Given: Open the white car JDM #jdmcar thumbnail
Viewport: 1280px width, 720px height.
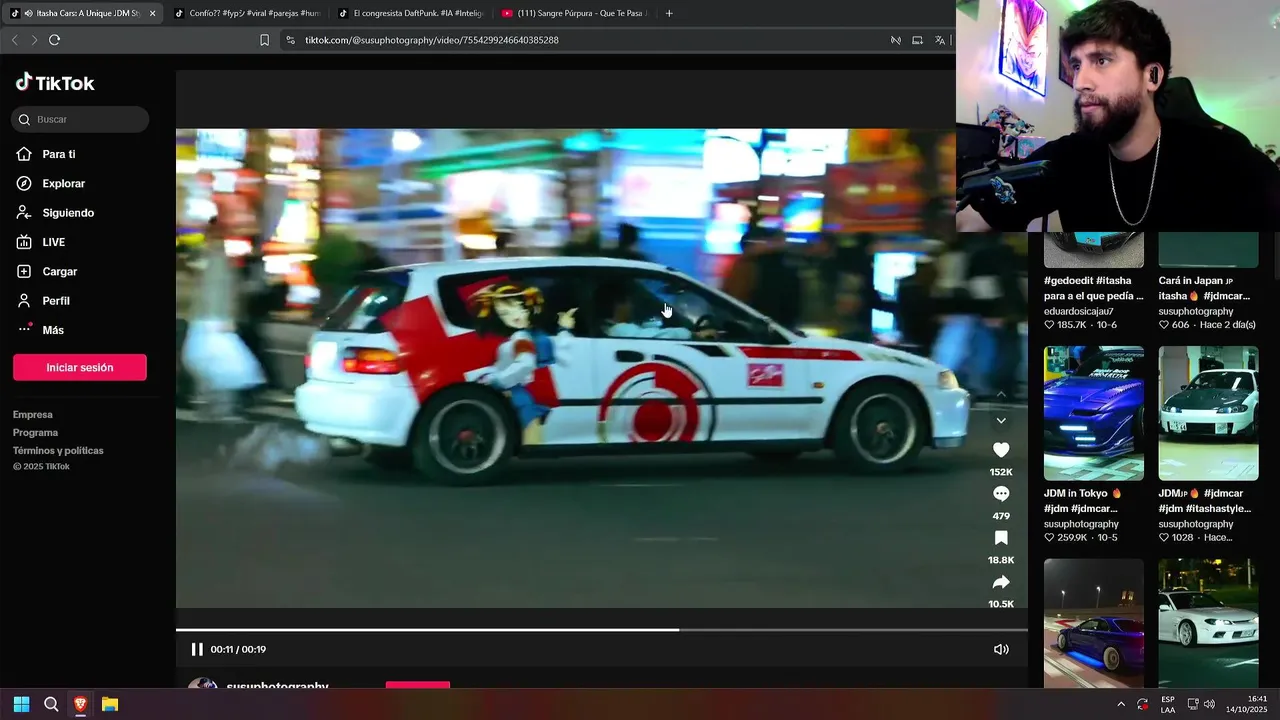Looking at the screenshot, I should click(1208, 413).
